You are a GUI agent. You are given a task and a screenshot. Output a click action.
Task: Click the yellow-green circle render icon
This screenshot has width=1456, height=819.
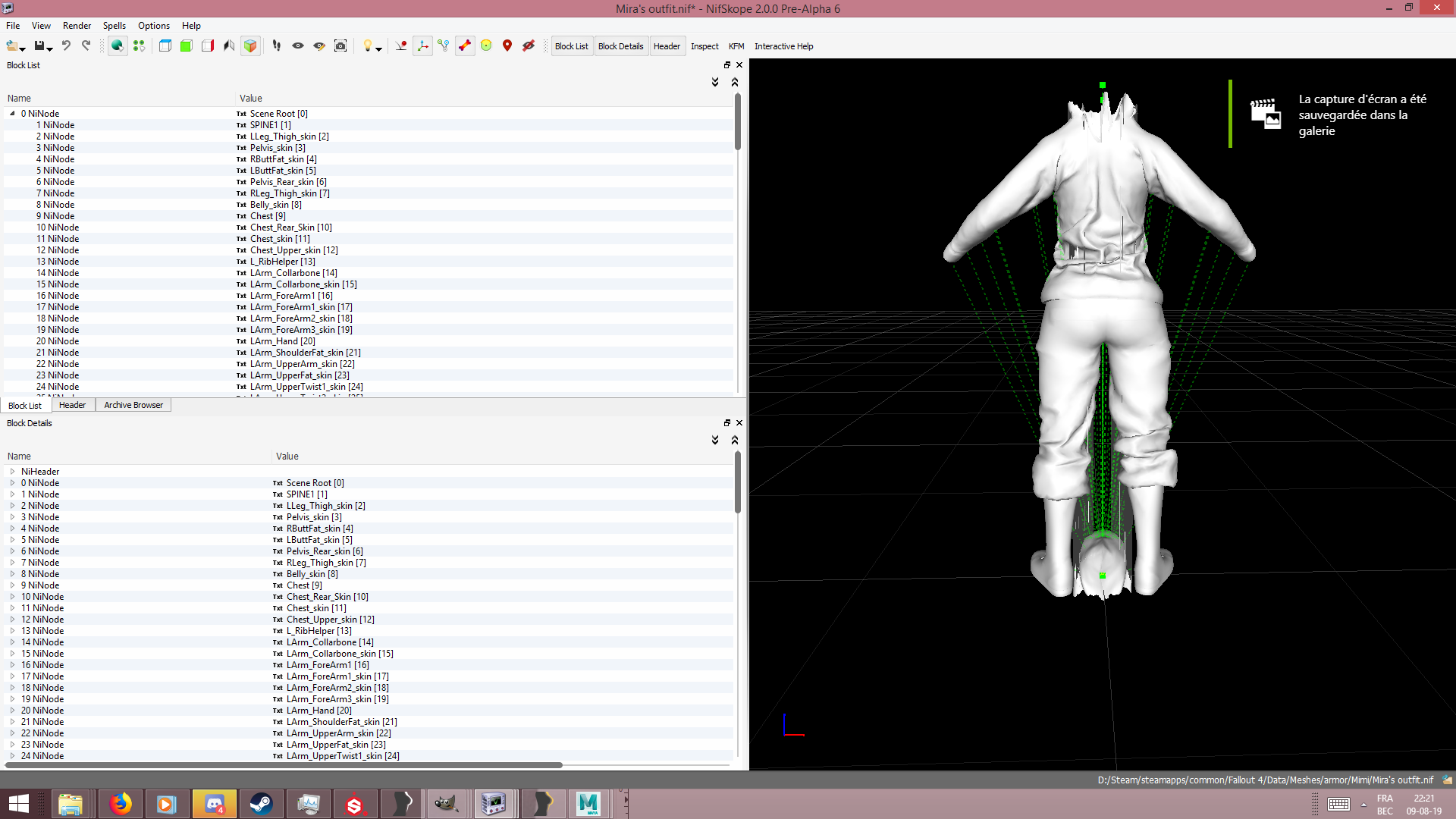tap(486, 46)
